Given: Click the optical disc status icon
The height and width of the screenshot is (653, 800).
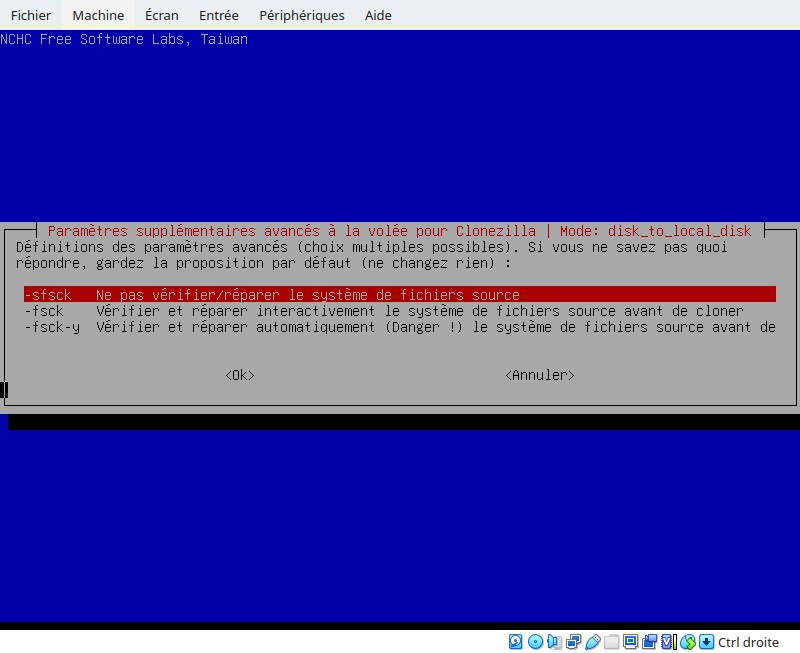Looking at the screenshot, I should pos(535,641).
